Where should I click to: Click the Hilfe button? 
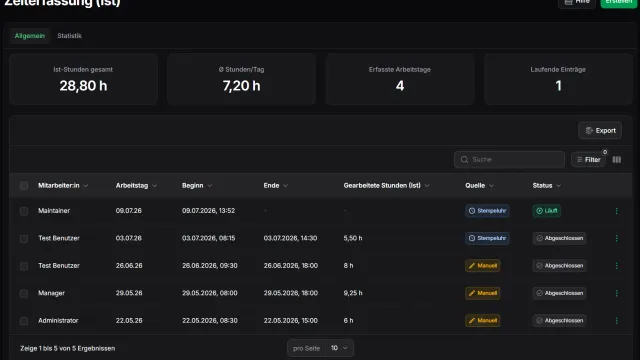pyautogui.click(x=577, y=2)
